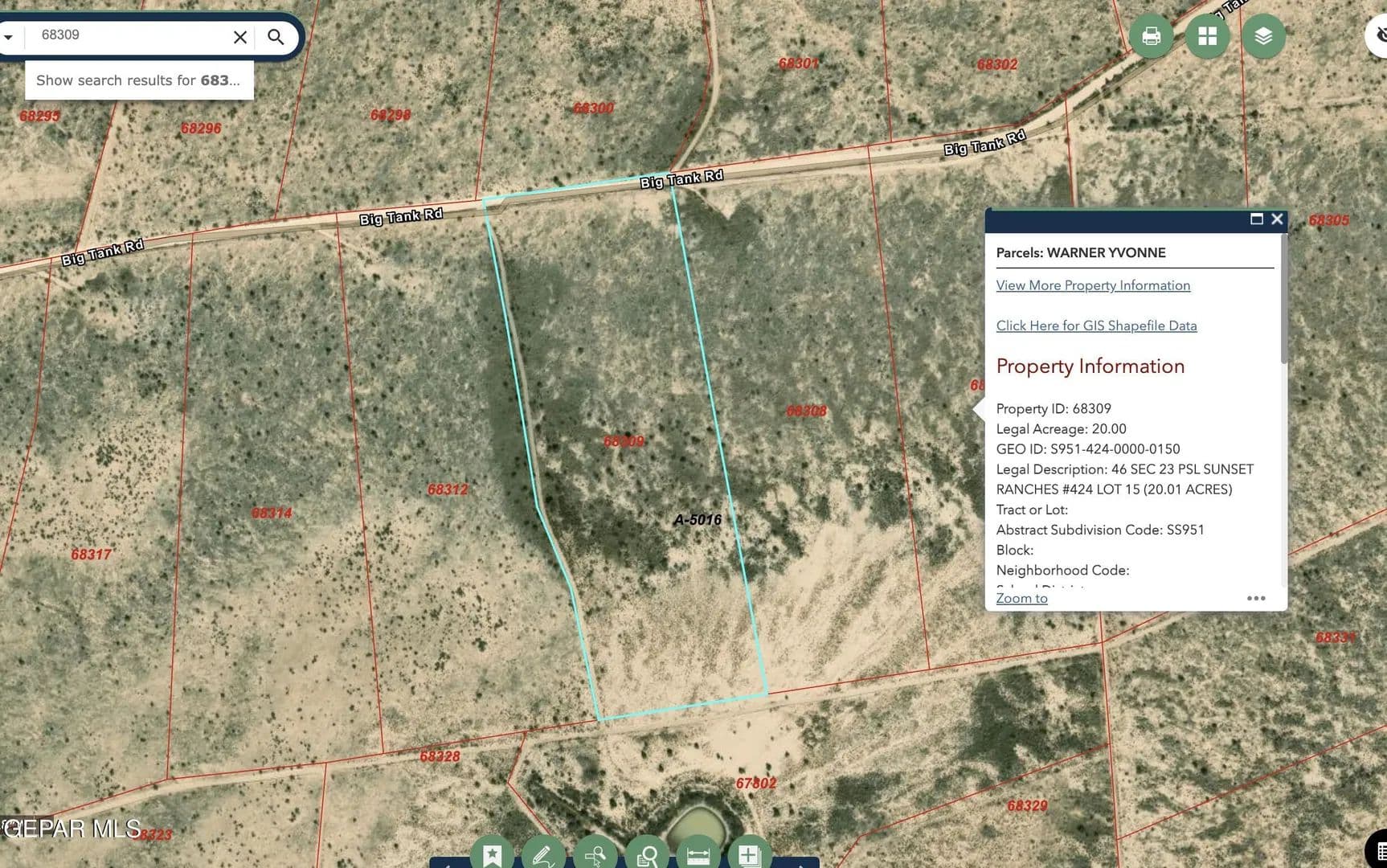
Task: Click 'Zoom to' in parcel popup
Action: 1021,598
